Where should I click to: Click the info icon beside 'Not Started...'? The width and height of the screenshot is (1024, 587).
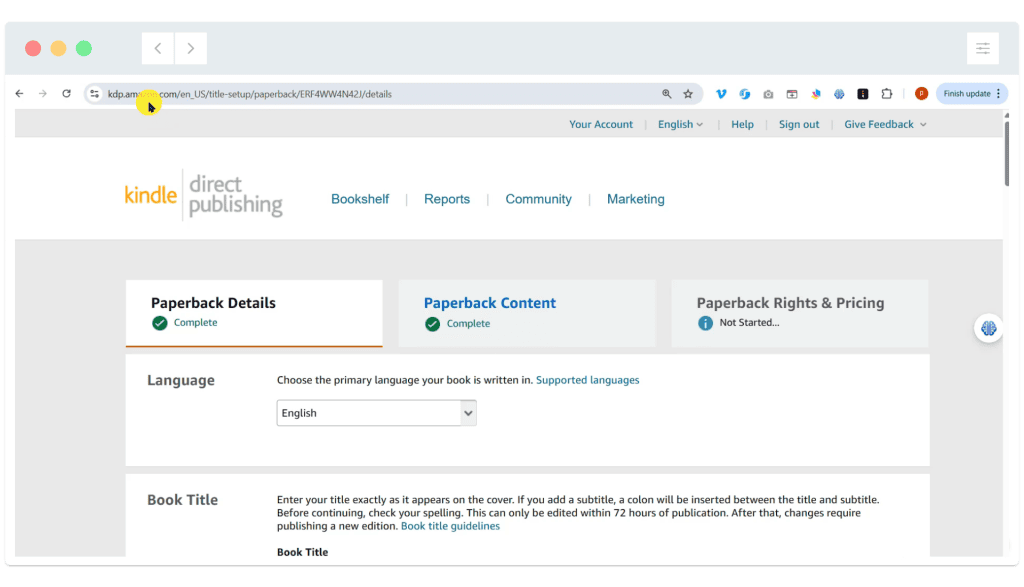705,323
